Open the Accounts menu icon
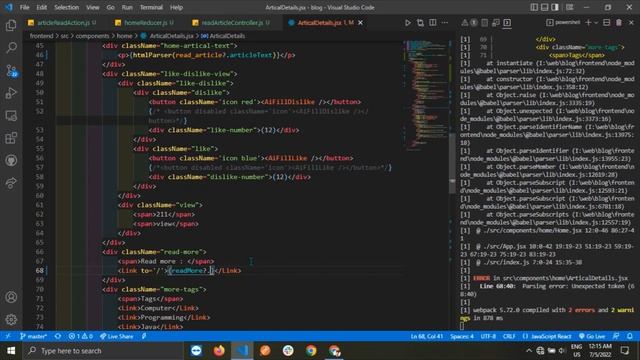The width and height of the screenshot is (640, 360). pyautogui.click(x=11, y=297)
